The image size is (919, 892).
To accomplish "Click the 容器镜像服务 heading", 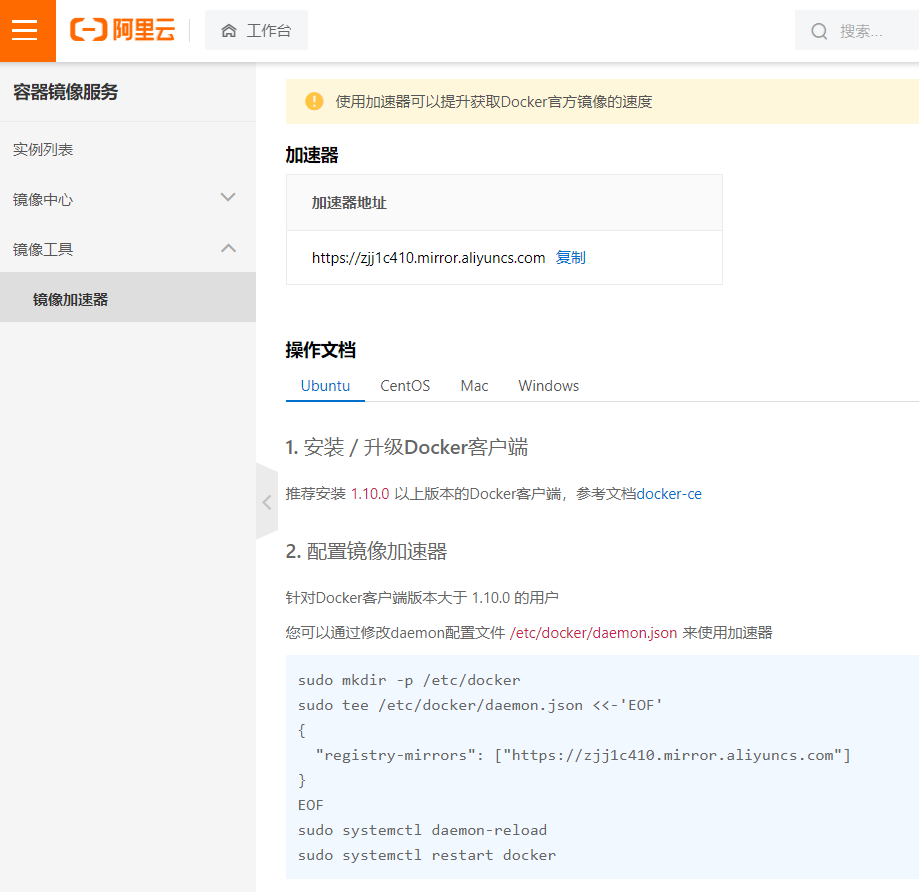I will click(x=66, y=92).
